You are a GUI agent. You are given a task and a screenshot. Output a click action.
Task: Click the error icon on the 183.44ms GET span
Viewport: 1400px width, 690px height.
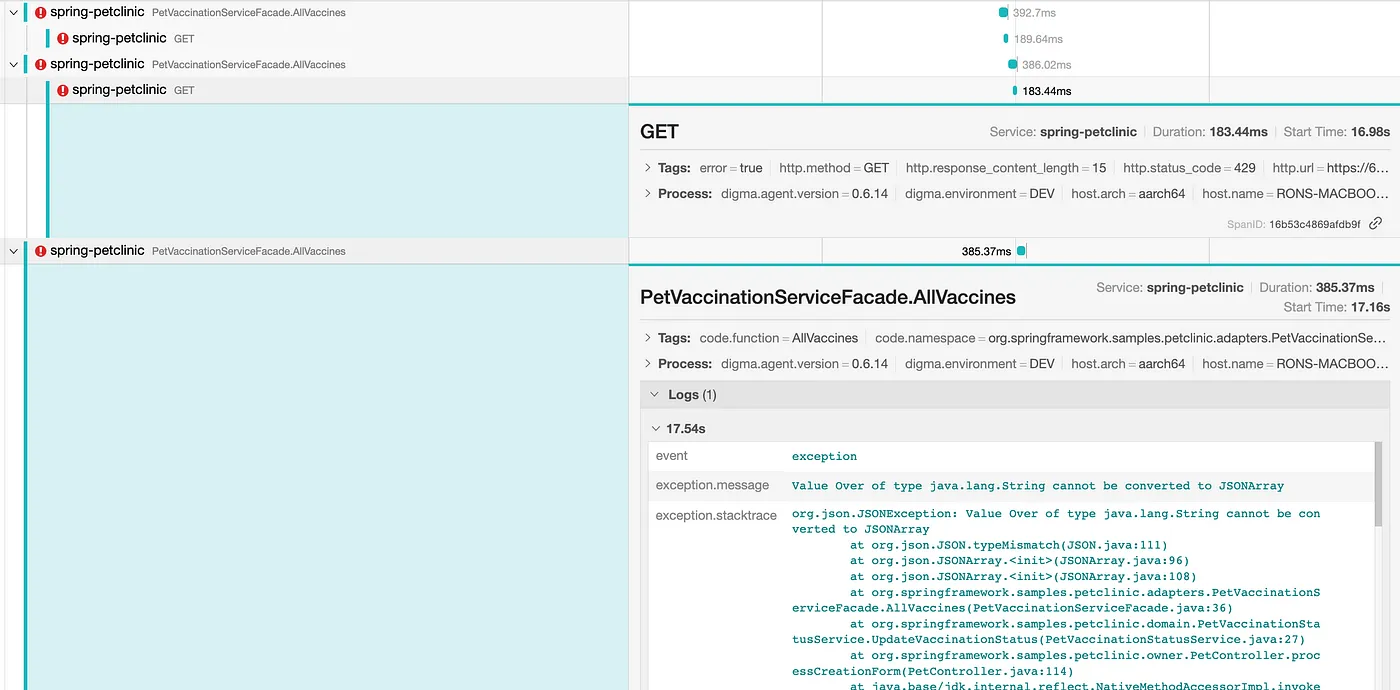coord(62,90)
